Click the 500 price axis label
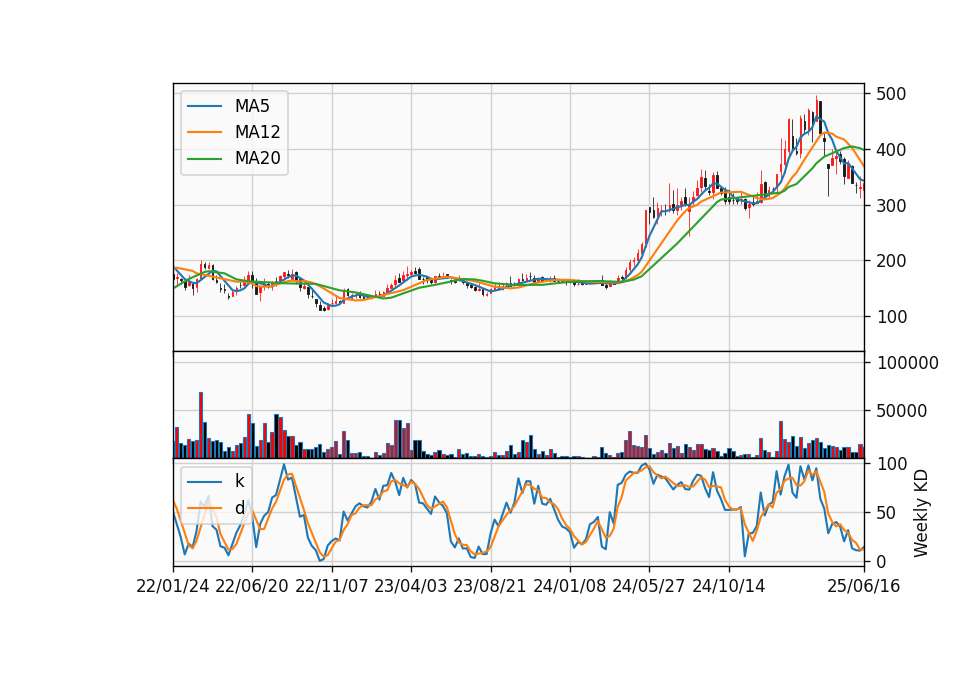This screenshot has width=960, height=690. click(891, 94)
